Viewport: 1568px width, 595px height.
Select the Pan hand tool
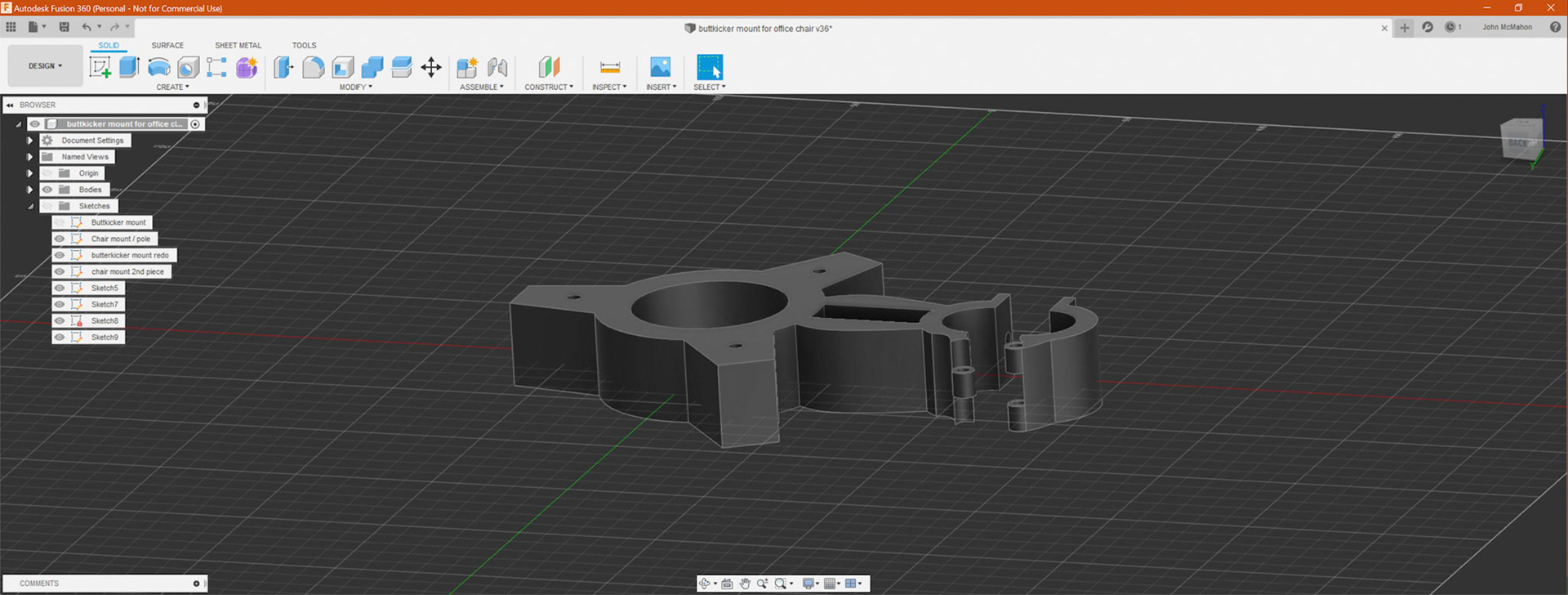point(745,584)
